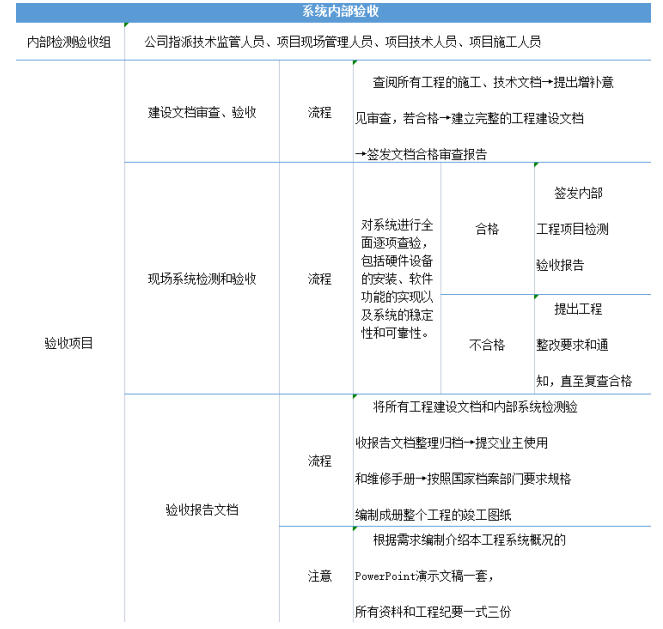
Task: Select the line 所有资料和工程纪要一式三份
Action: tap(433, 612)
